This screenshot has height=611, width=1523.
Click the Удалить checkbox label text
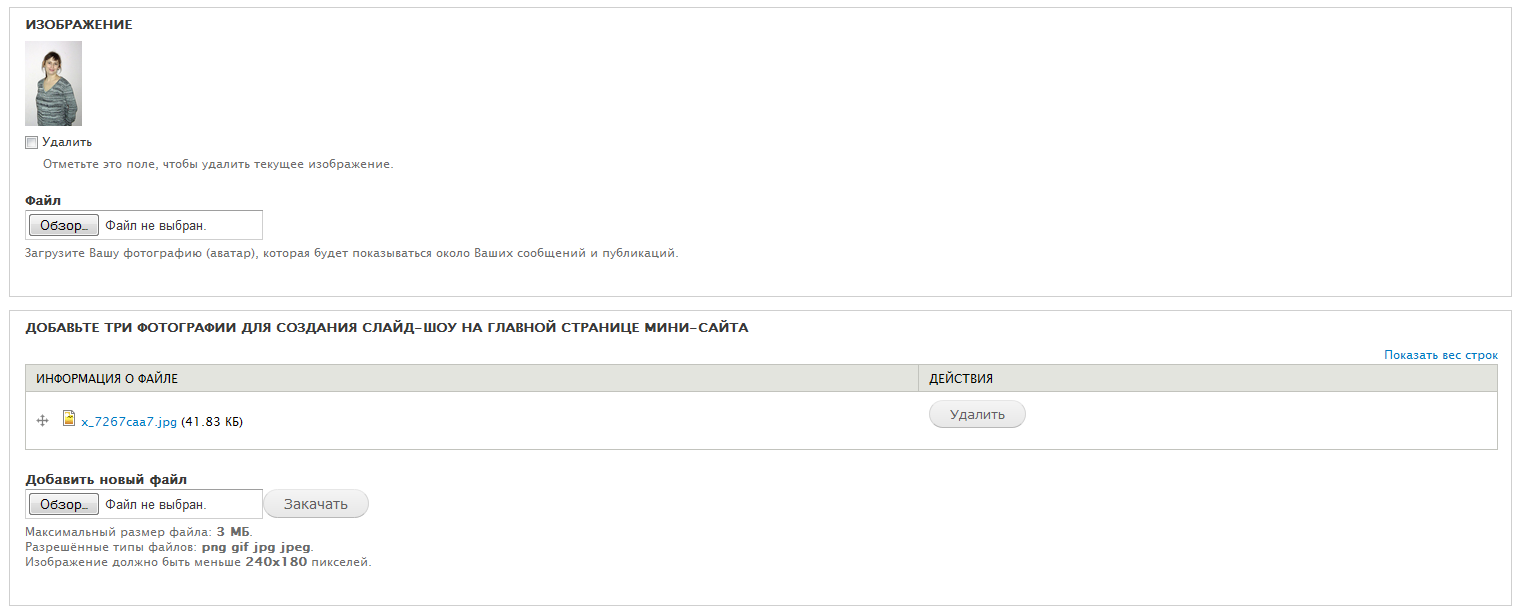pyautogui.click(x=67, y=142)
